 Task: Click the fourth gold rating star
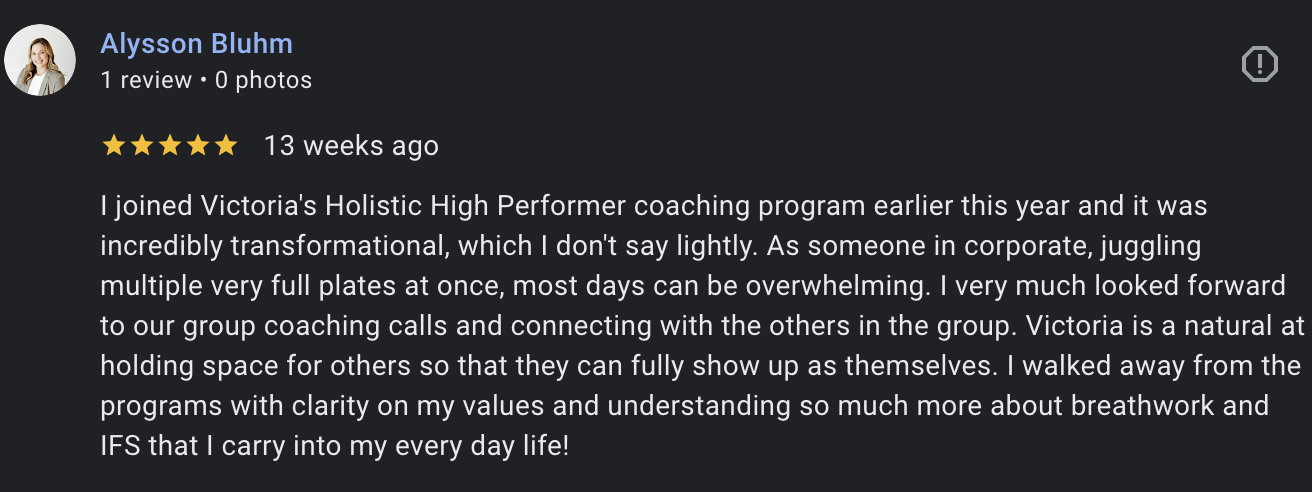pos(198,146)
